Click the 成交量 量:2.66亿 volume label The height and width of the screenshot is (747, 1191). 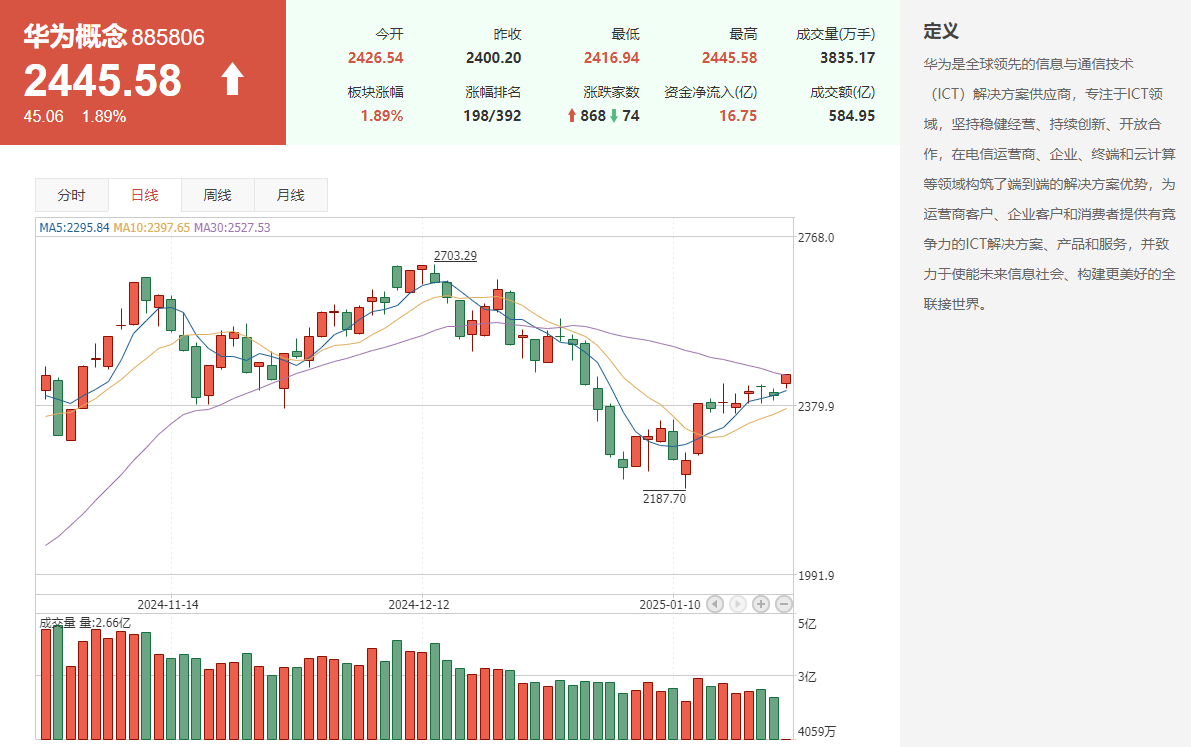85,623
